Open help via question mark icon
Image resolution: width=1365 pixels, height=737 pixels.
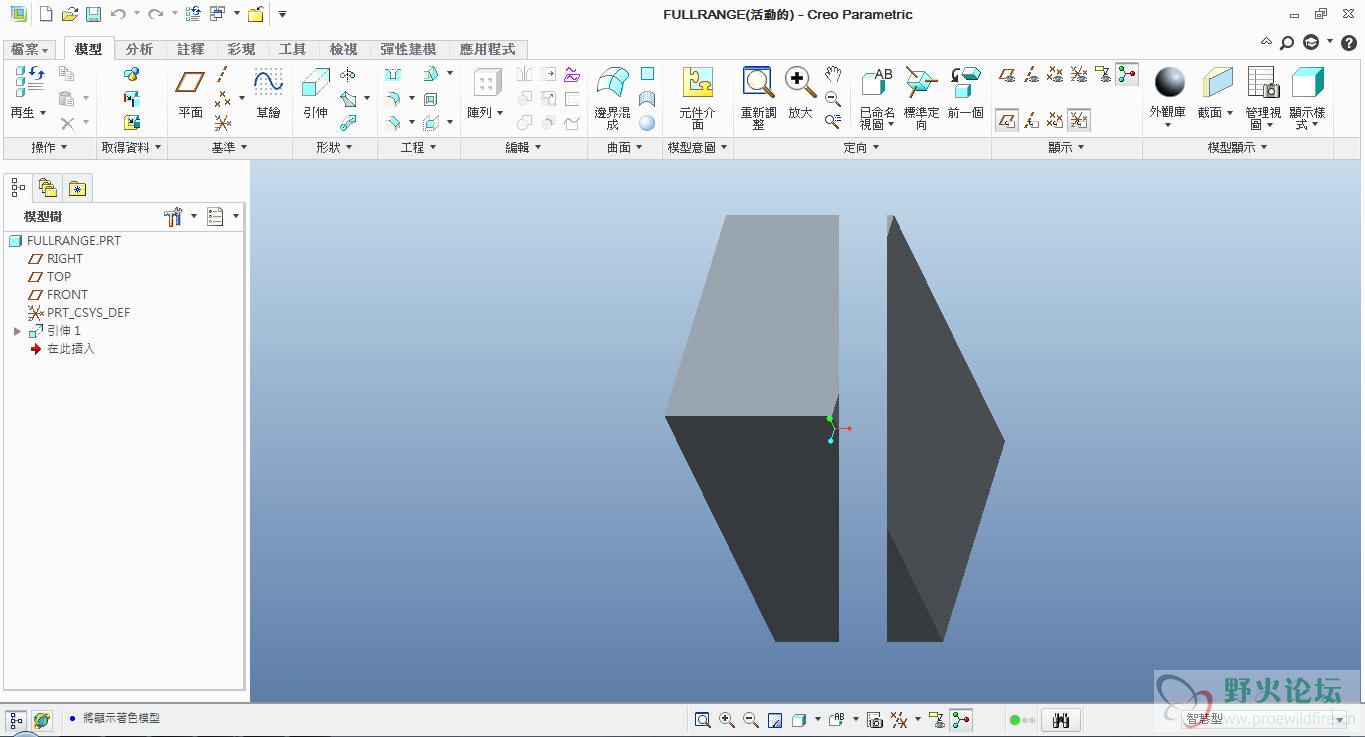(1347, 43)
